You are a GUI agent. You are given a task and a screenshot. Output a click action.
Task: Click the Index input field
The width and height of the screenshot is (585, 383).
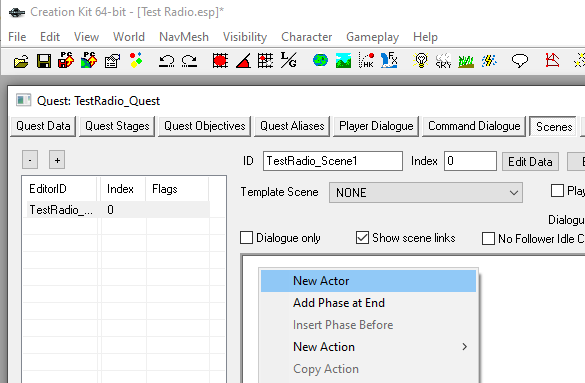pos(470,161)
